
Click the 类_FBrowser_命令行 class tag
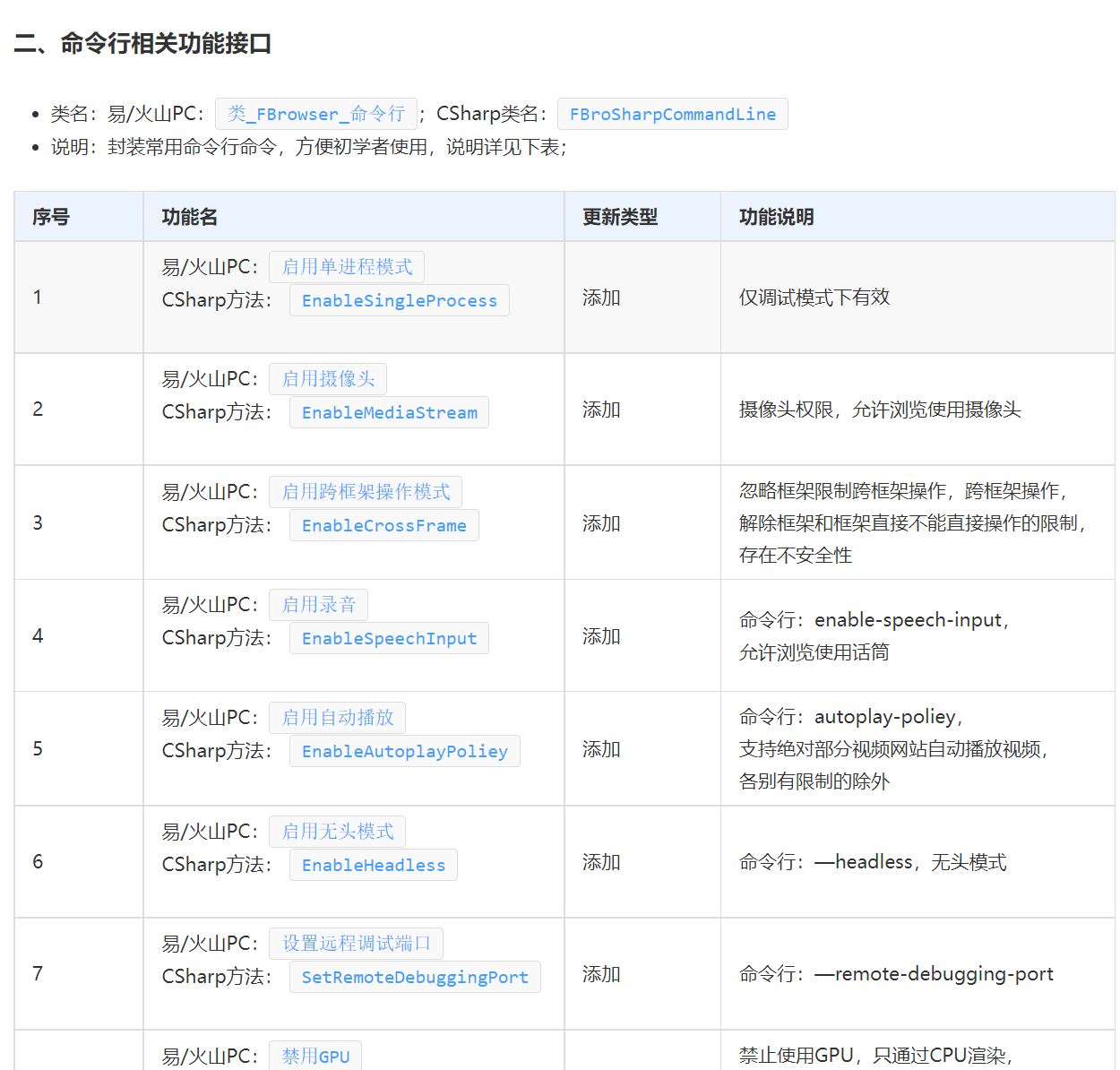pyautogui.click(x=316, y=114)
